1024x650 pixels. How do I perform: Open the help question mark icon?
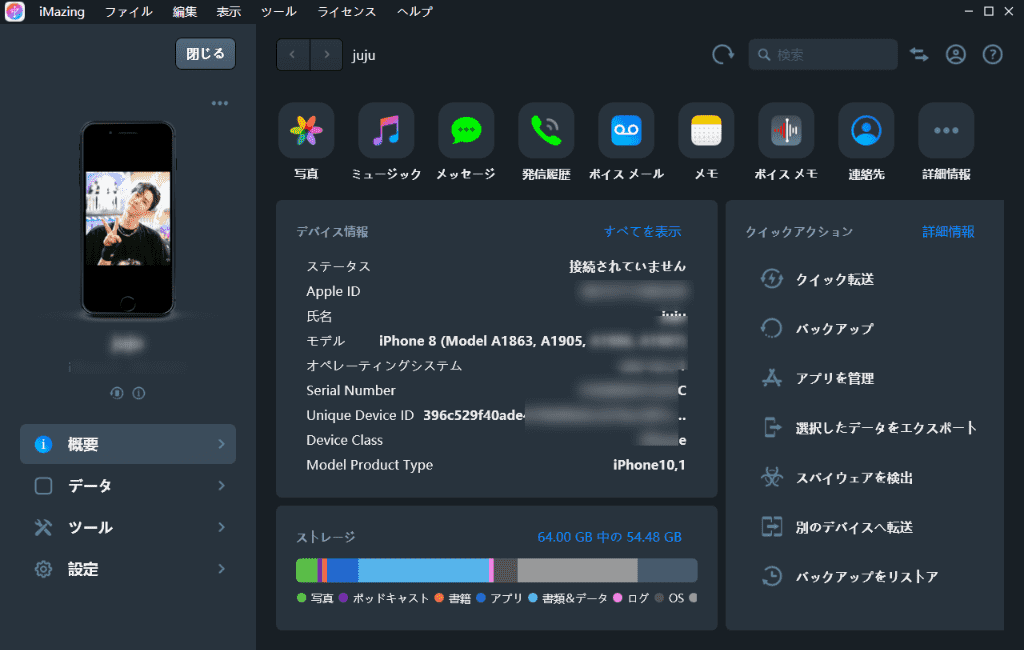click(993, 55)
